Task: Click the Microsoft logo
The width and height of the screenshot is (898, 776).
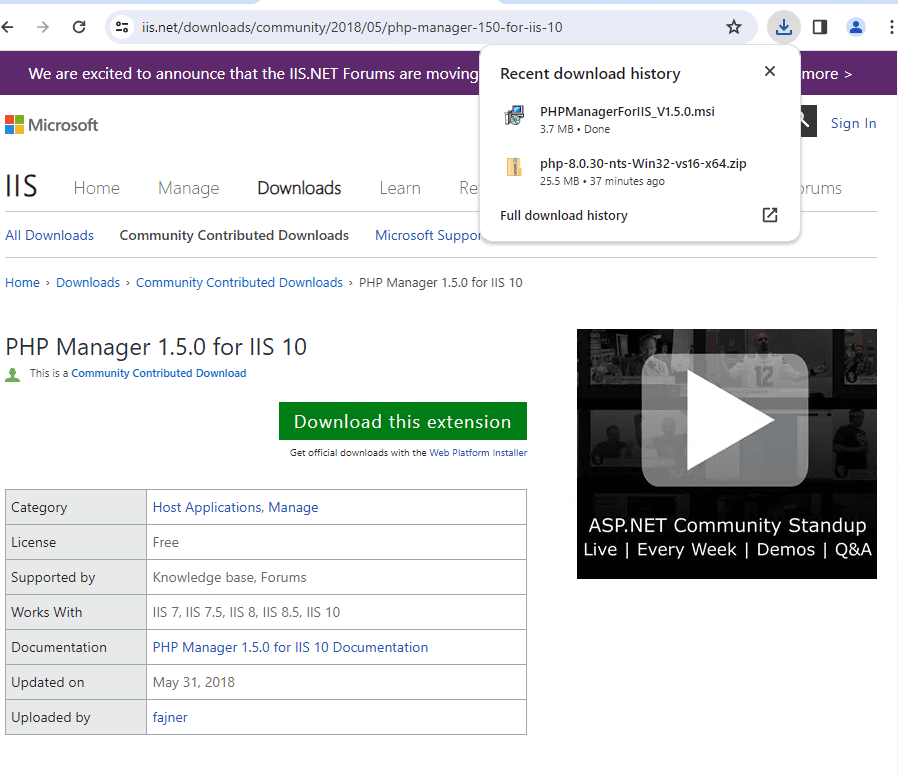Action: coord(52,125)
